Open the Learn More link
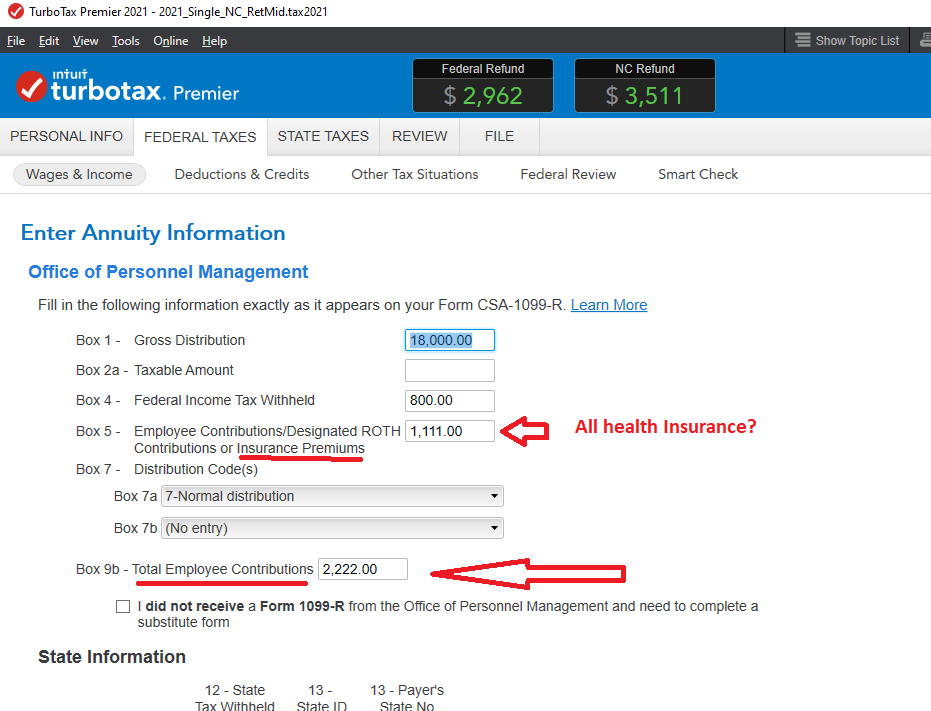The height and width of the screenshot is (711, 931). [609, 305]
